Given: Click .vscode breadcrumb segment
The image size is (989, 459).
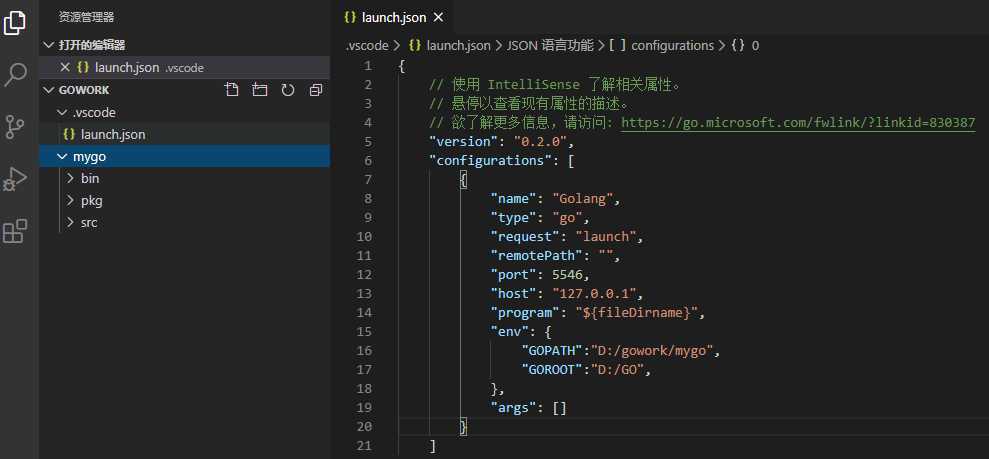Looking at the screenshot, I should (366, 45).
